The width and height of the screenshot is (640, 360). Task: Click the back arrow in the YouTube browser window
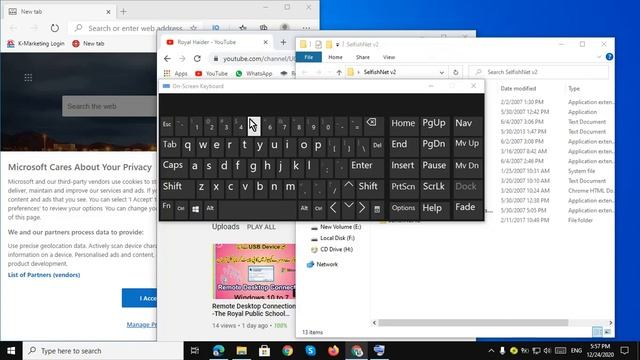pyautogui.click(x=167, y=59)
